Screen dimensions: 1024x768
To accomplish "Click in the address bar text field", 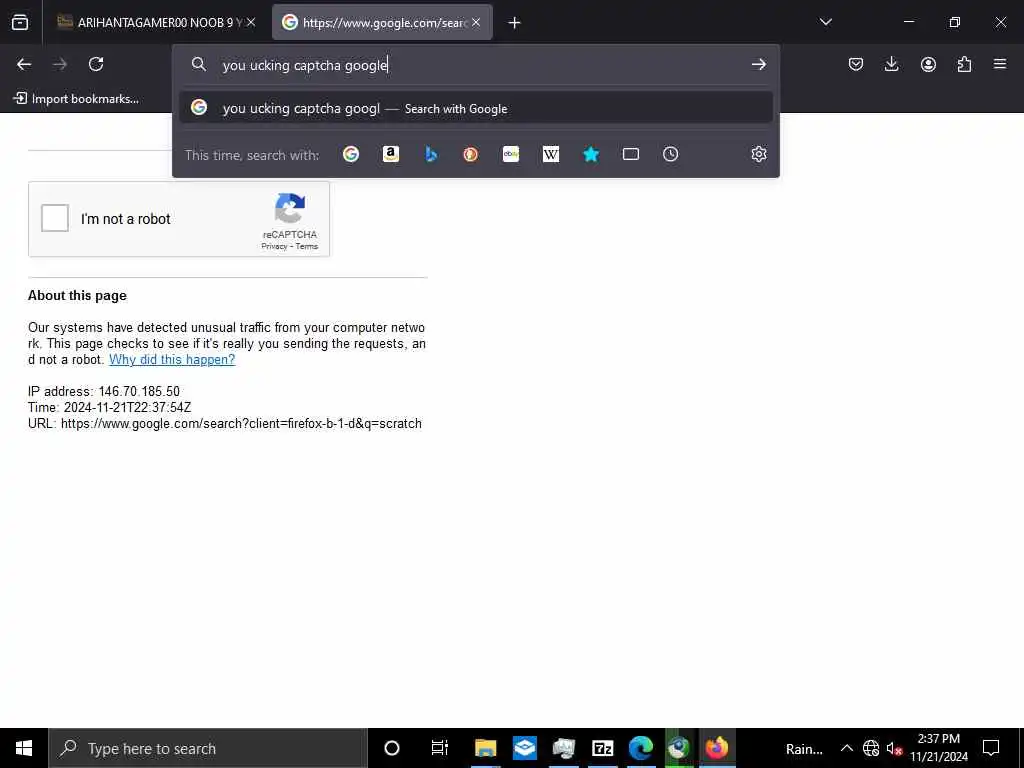I will 477,65.
